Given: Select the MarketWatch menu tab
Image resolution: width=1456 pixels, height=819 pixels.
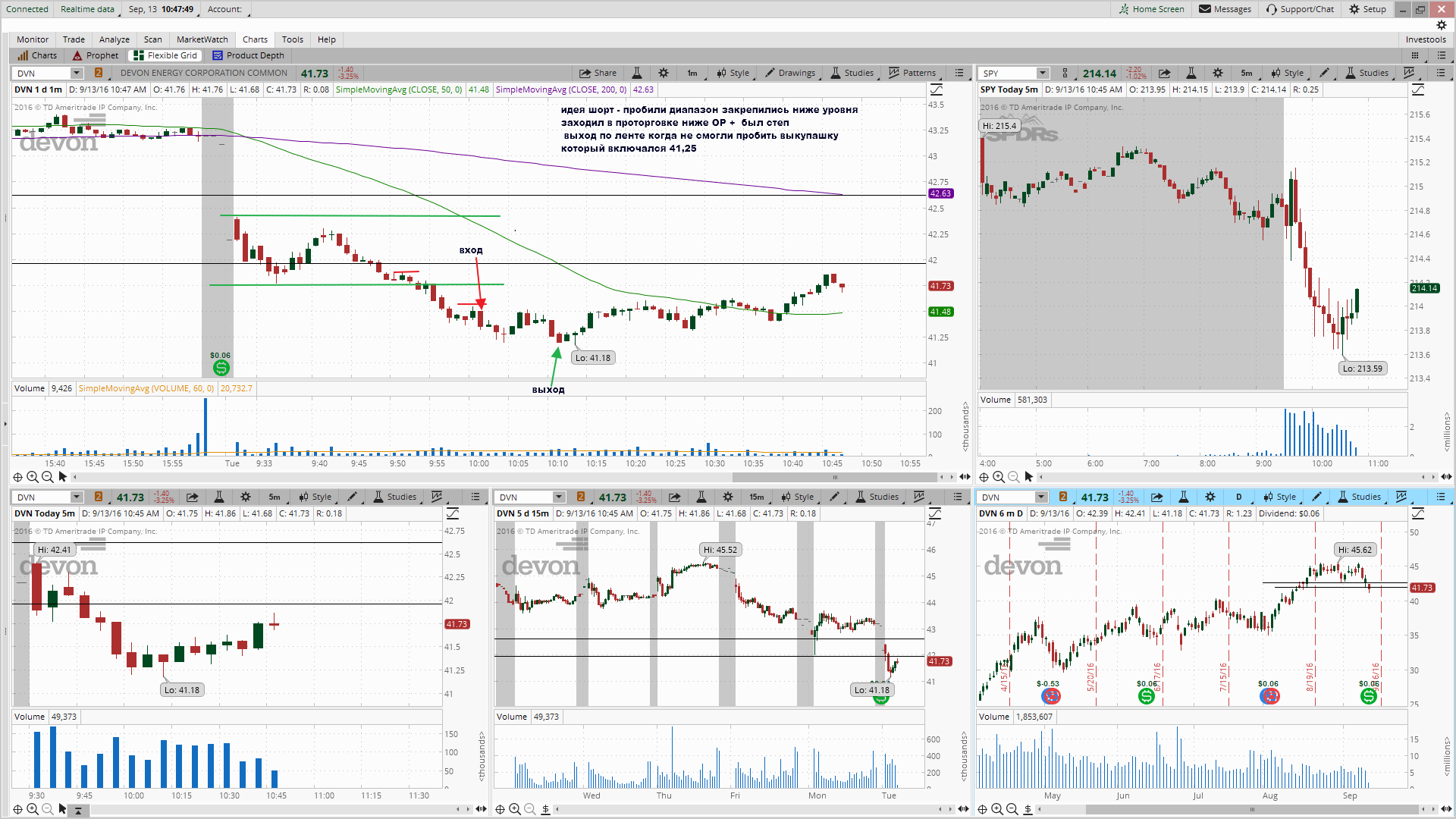Looking at the screenshot, I should pos(202,39).
